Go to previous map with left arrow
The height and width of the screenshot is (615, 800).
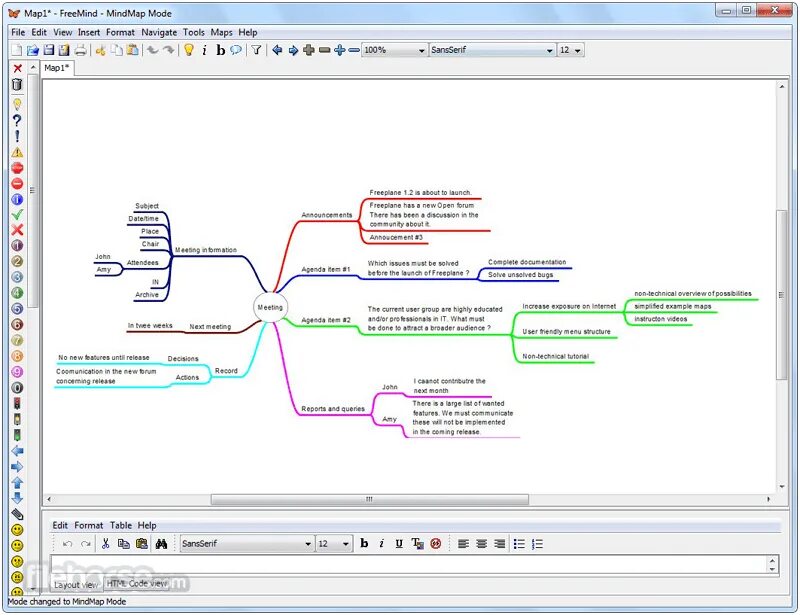[x=277, y=50]
